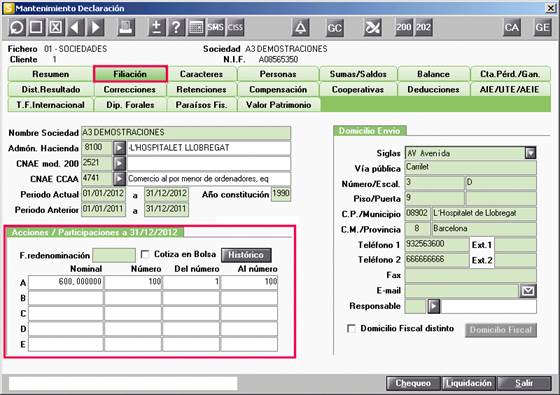Image resolution: width=560 pixels, height=395 pixels.
Task: Click the crossed box toolbar icon
Action: point(55,28)
